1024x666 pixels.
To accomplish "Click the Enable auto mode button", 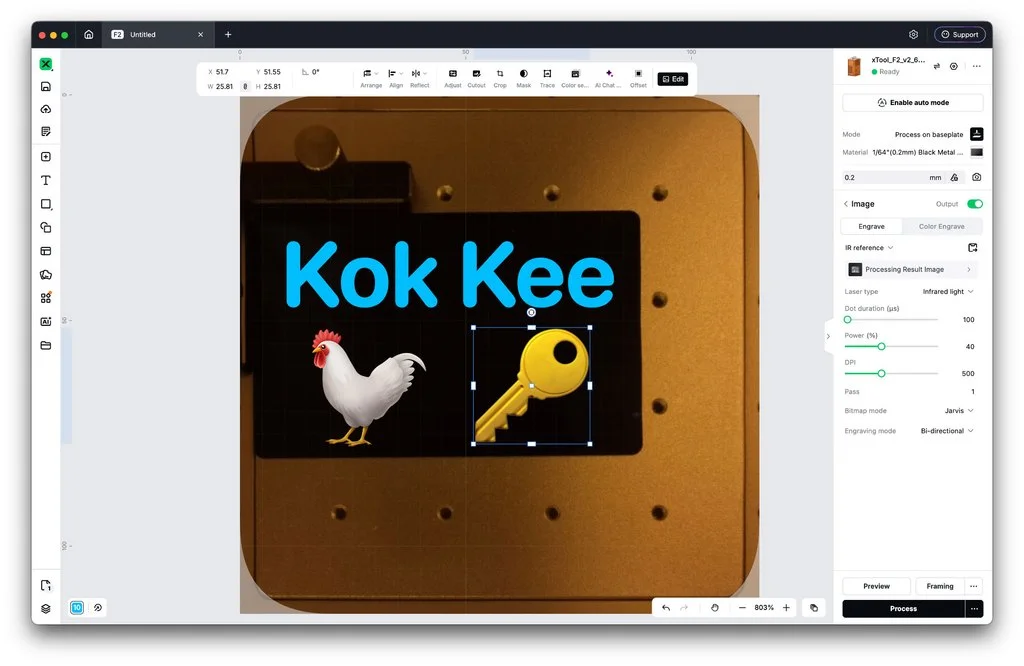I will click(912, 103).
